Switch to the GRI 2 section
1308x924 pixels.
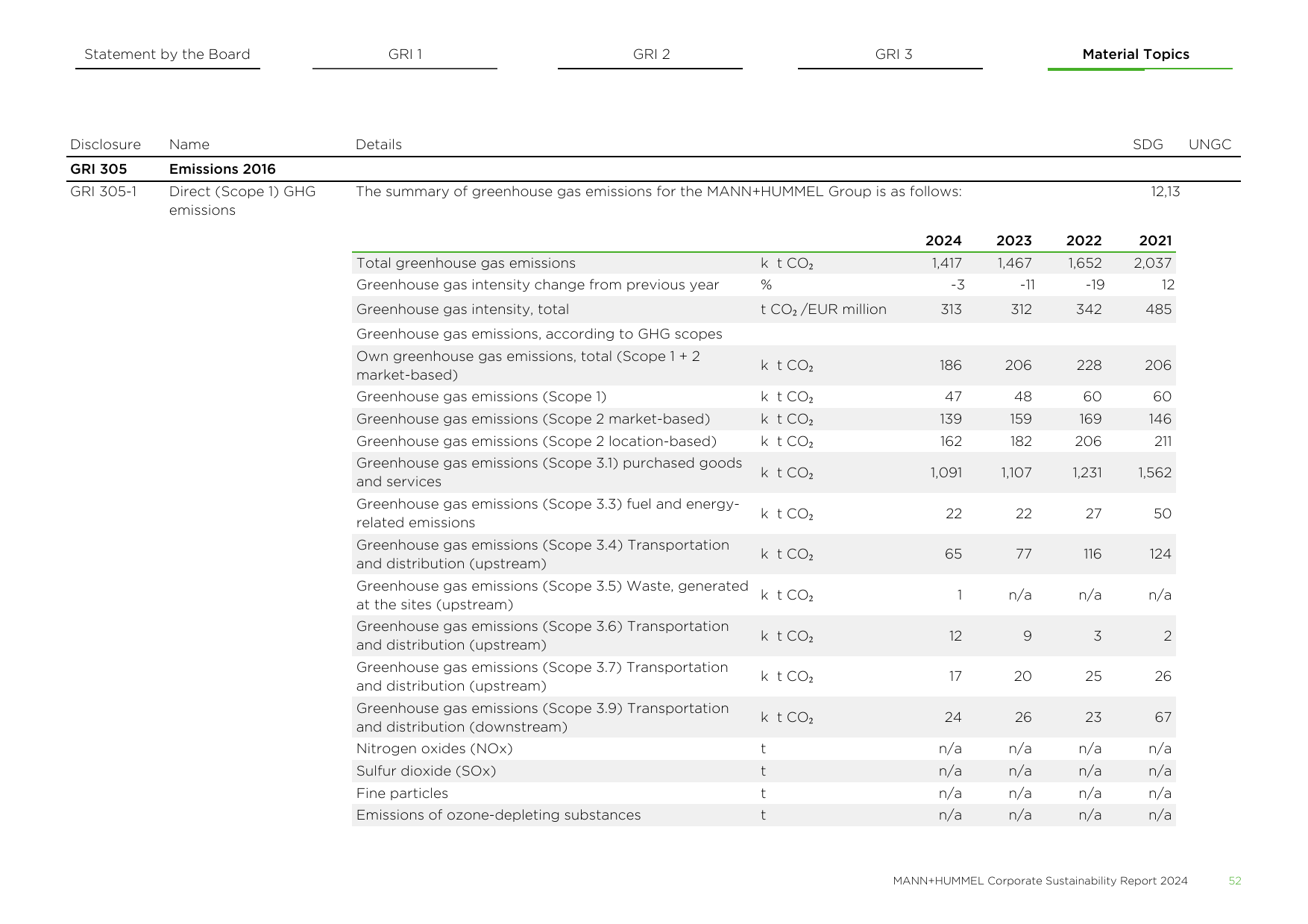651,54
